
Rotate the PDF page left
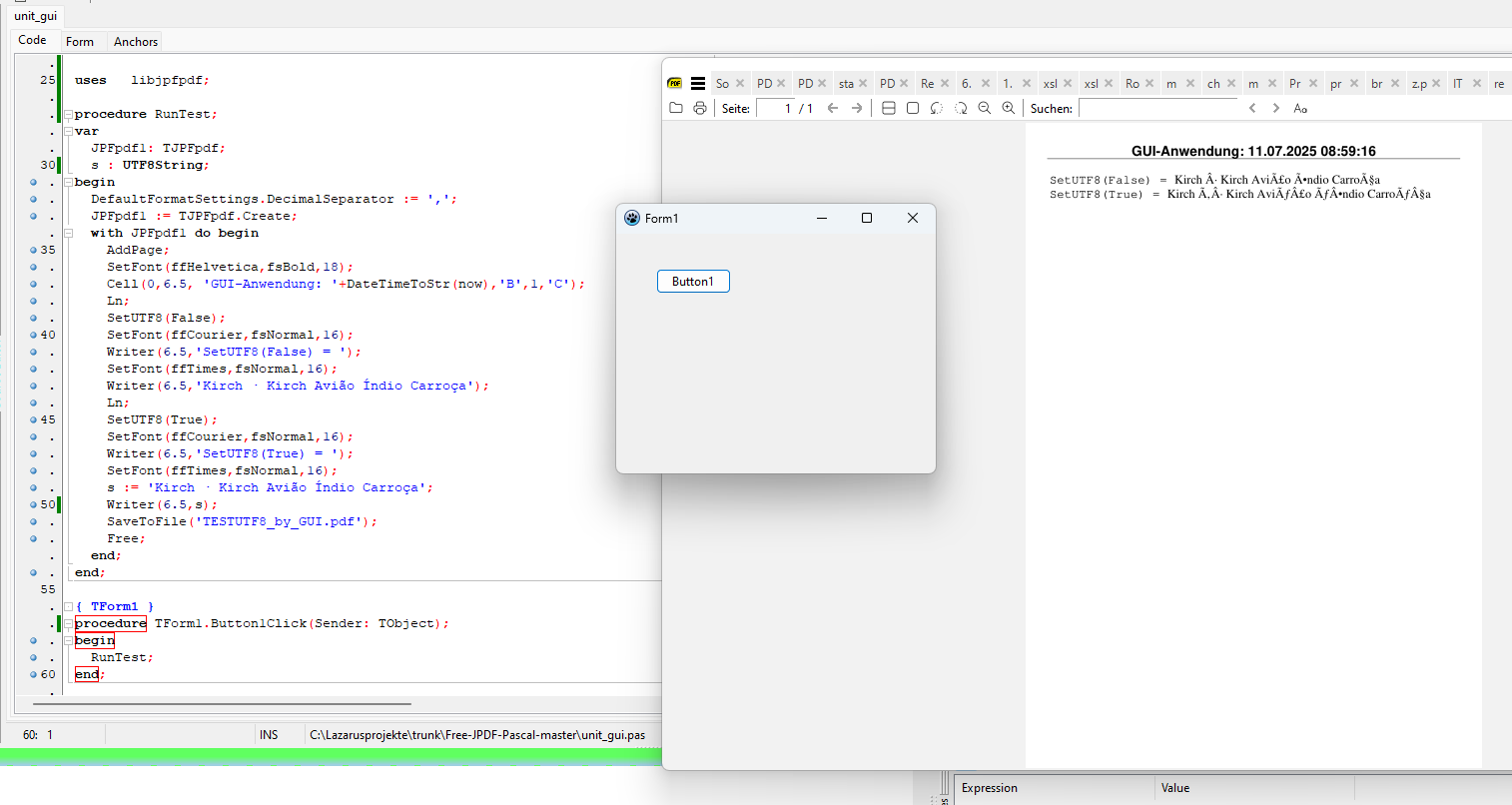tap(937, 108)
